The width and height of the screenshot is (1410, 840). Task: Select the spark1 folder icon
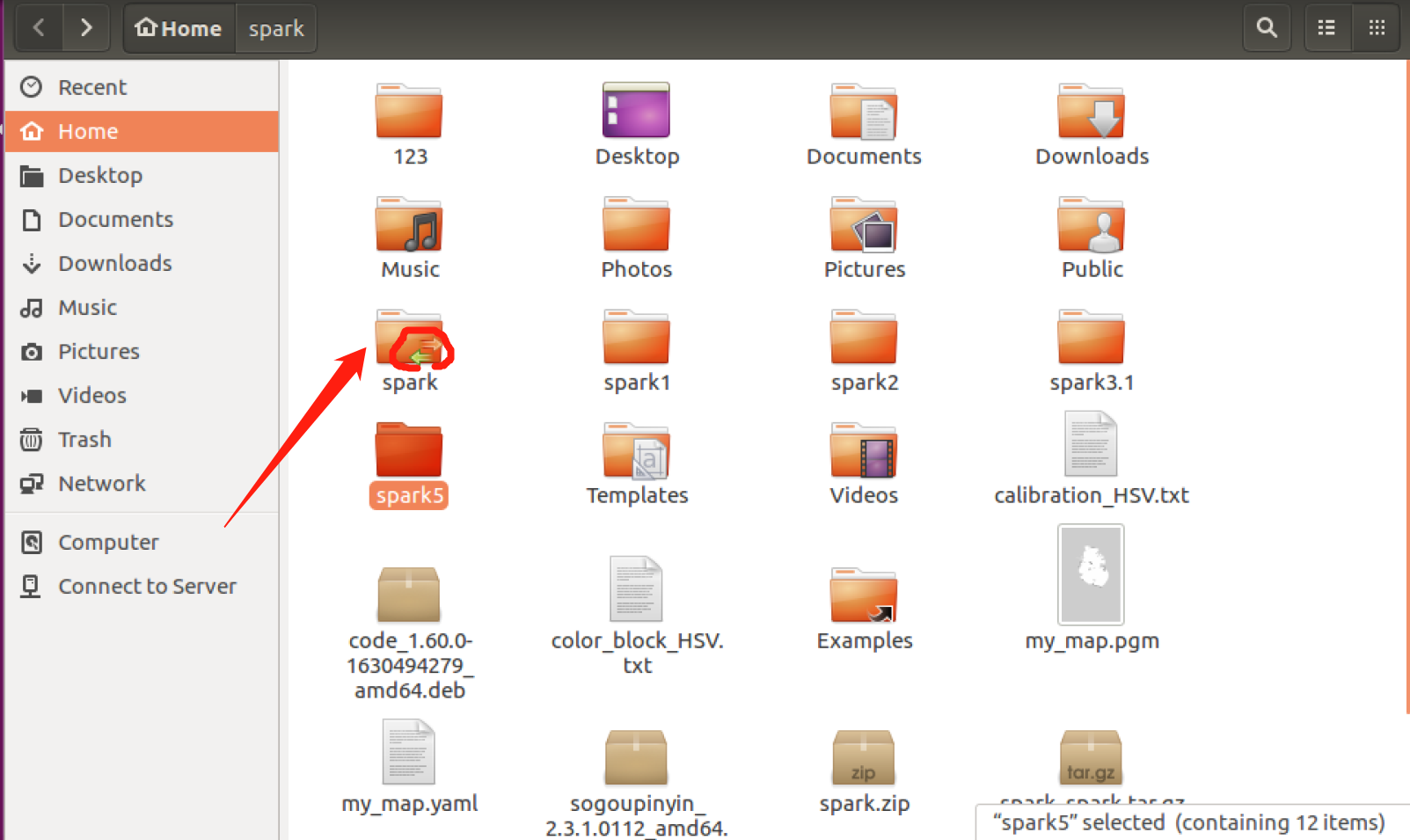point(636,338)
